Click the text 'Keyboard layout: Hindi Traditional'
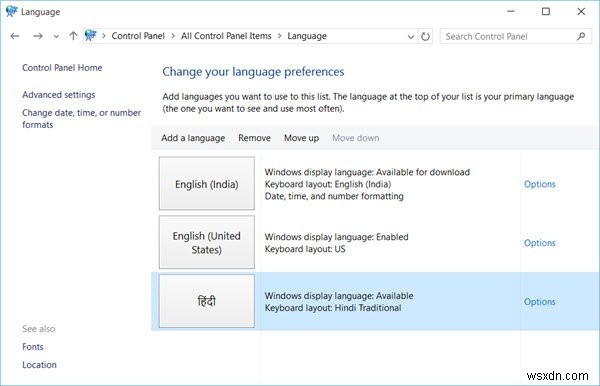600x386 pixels. (x=333, y=308)
